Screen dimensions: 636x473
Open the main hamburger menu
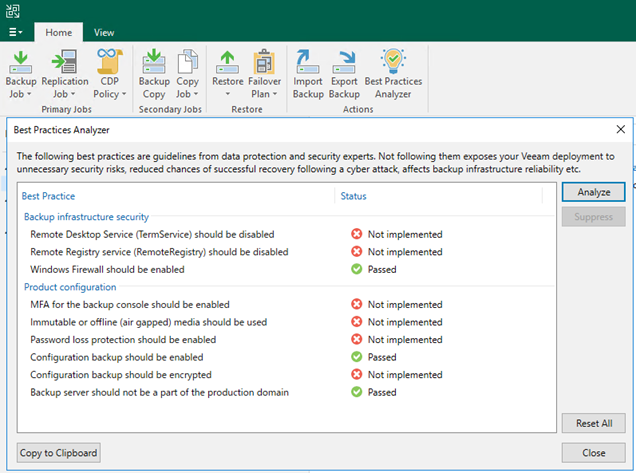[x=15, y=32]
